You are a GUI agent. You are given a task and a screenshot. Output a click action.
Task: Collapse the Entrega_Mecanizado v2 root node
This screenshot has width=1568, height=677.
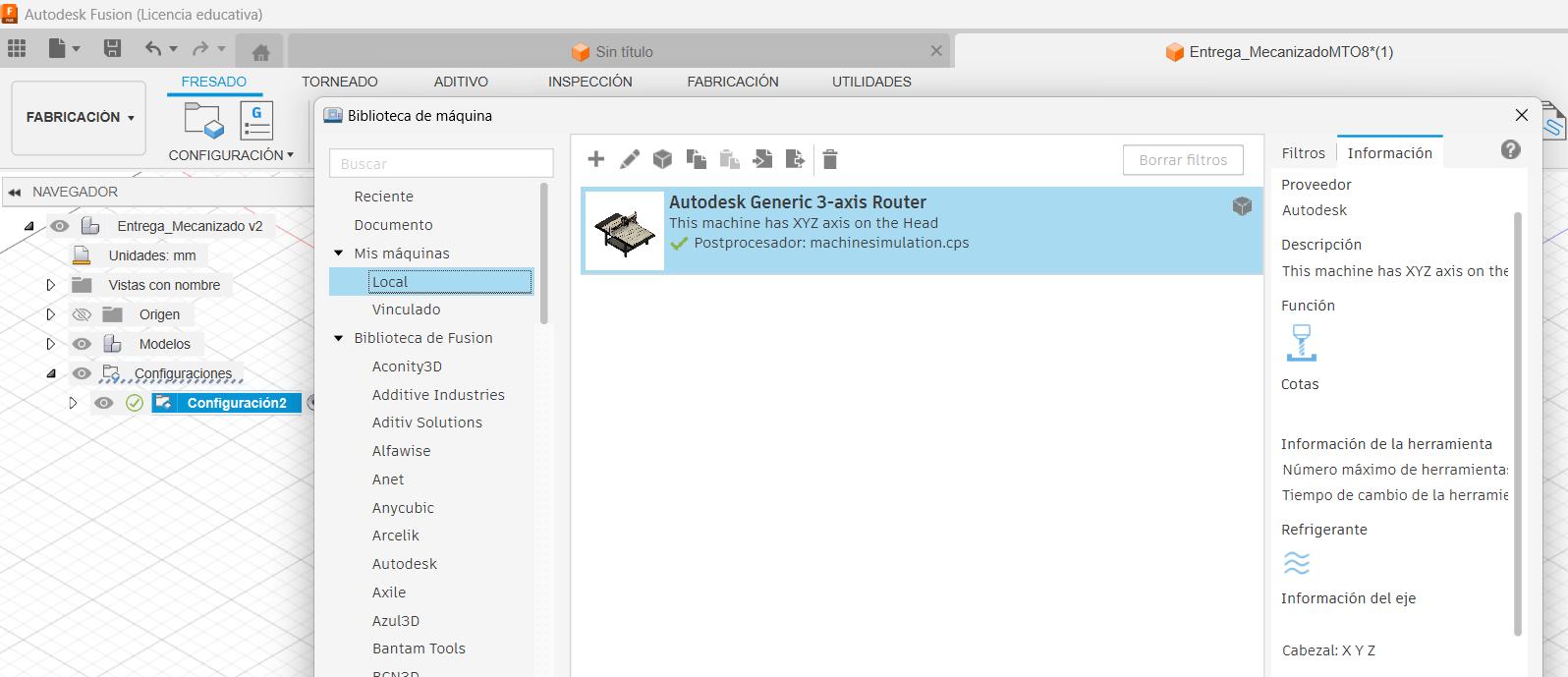tap(29, 226)
